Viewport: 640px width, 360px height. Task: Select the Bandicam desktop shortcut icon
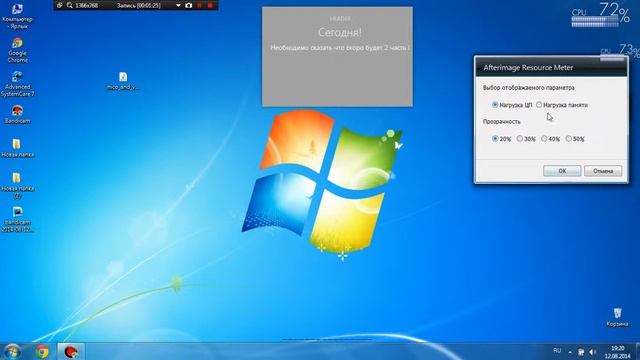click(x=17, y=114)
